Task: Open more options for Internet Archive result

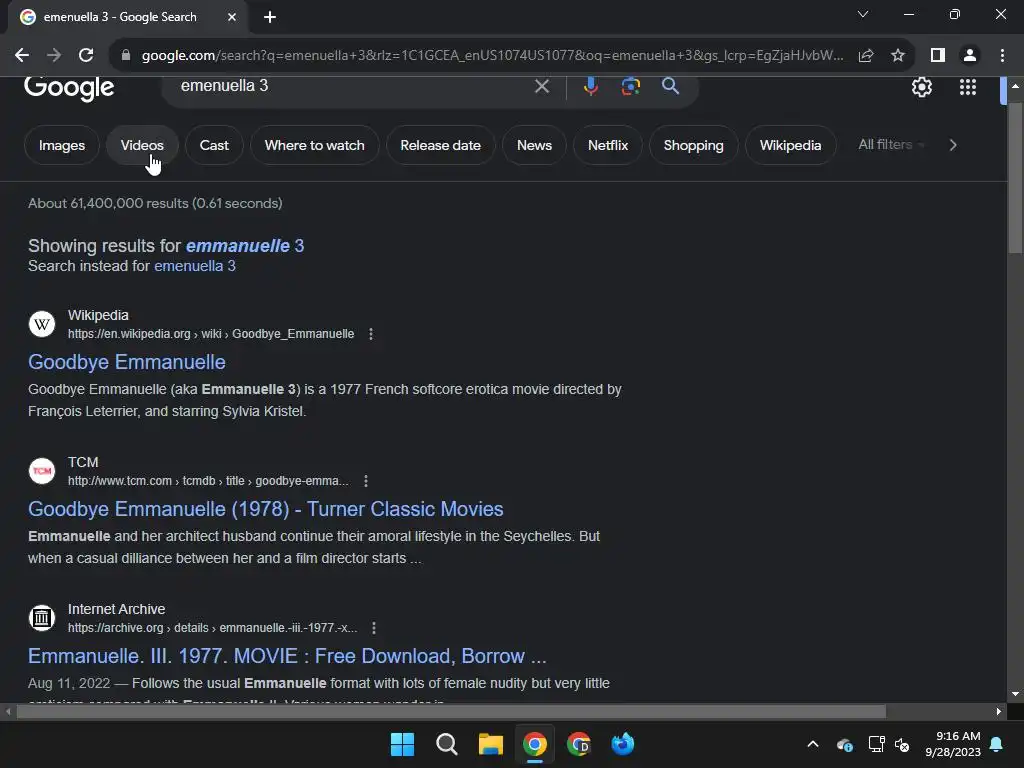Action: (x=374, y=628)
